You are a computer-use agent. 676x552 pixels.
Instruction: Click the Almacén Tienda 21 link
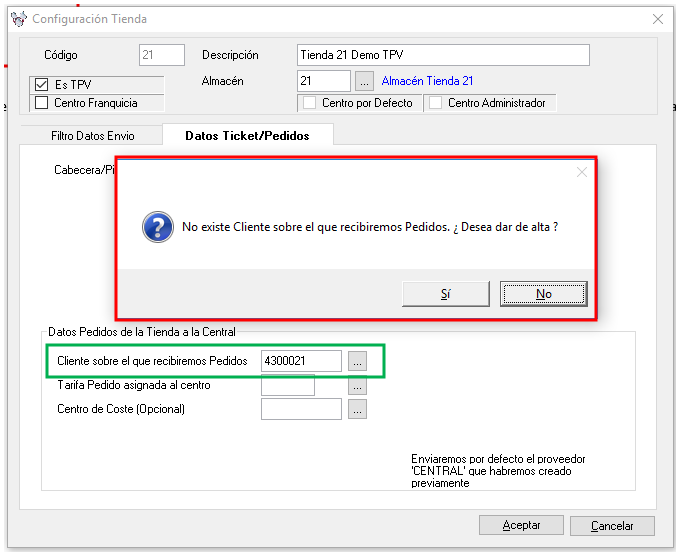point(427,81)
